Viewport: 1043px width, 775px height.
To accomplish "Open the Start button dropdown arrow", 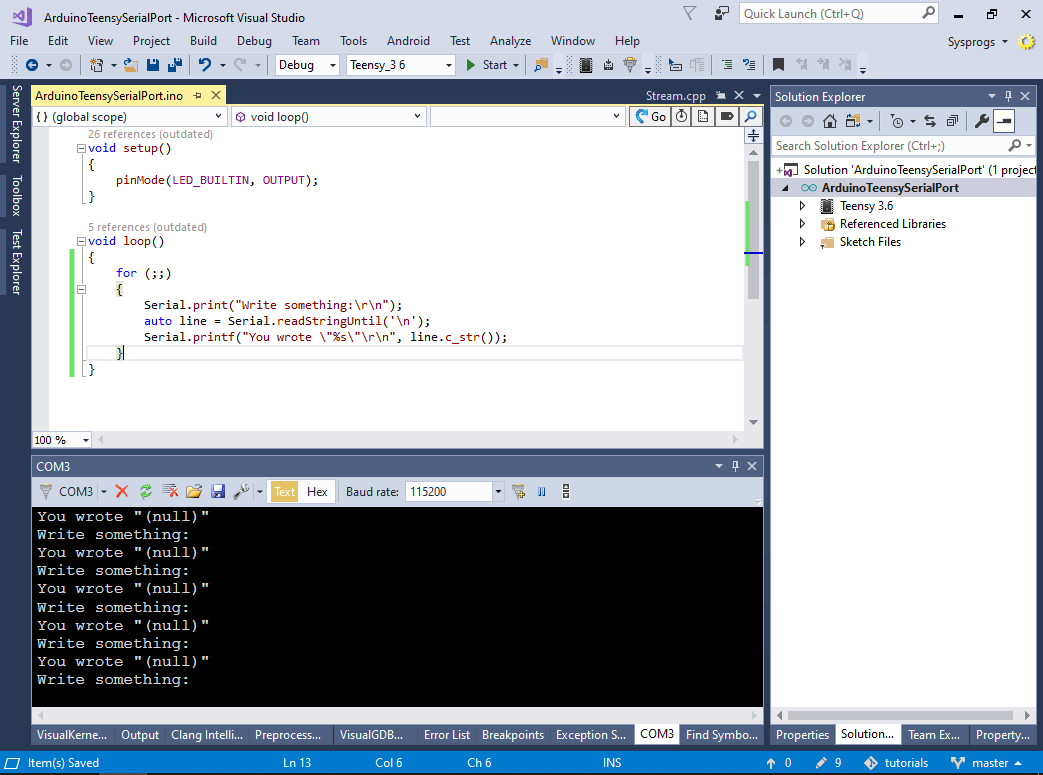I will pos(516,65).
